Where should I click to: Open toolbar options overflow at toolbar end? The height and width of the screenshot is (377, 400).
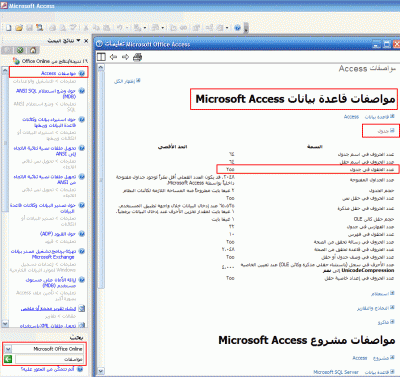click(246, 28)
